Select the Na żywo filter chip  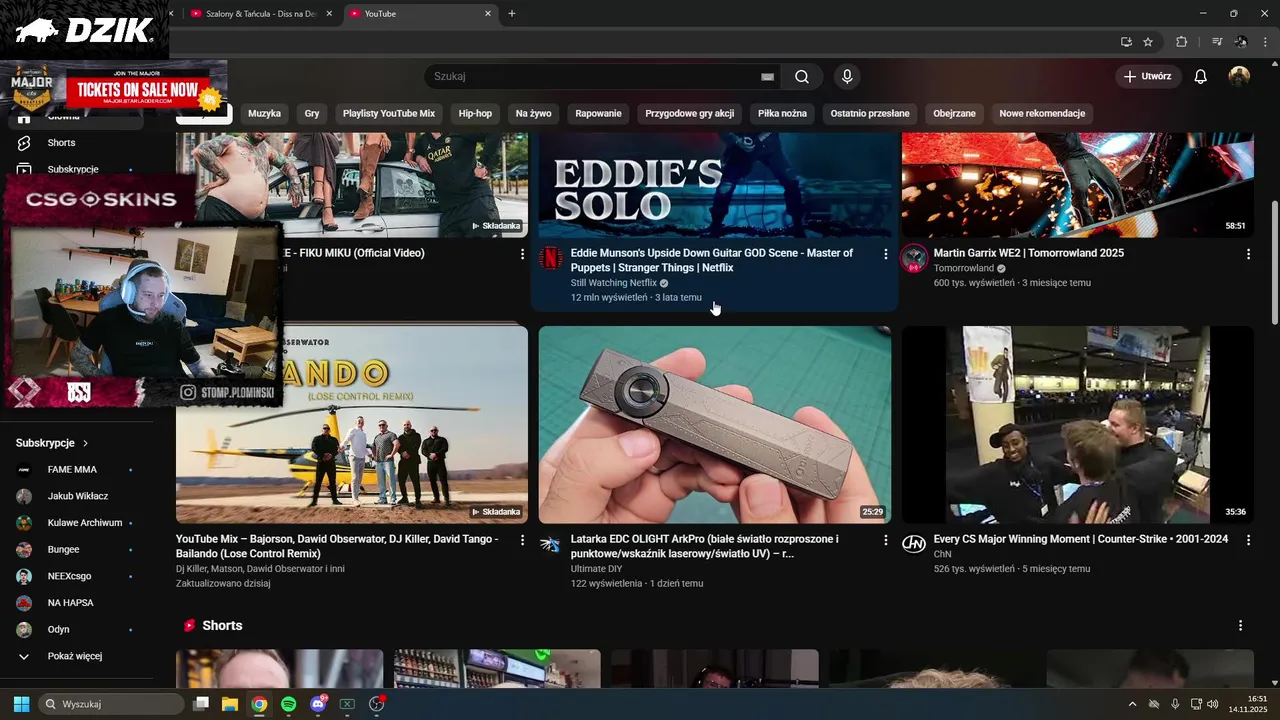tap(534, 113)
